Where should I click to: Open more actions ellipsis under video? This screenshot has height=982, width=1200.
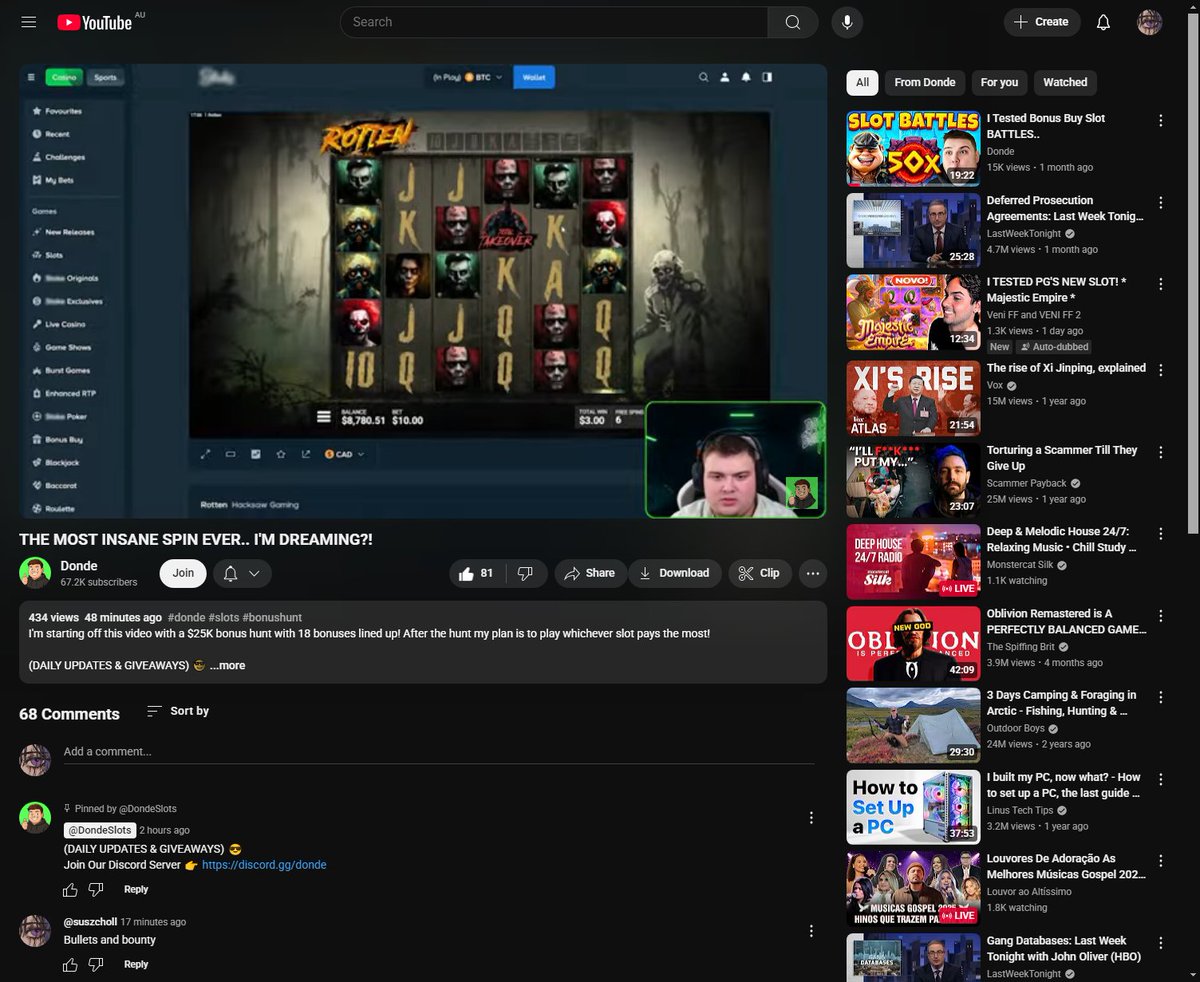813,573
